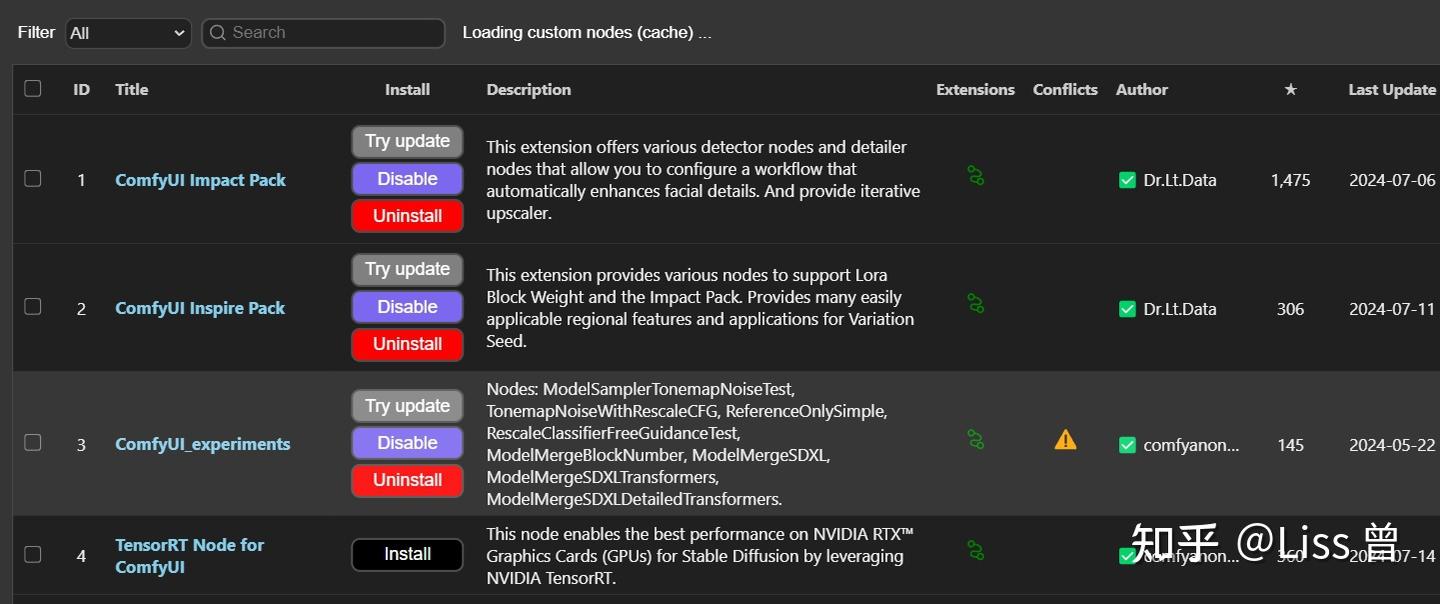Uninstall the ComfyUI Inspire Pack

pos(407,344)
